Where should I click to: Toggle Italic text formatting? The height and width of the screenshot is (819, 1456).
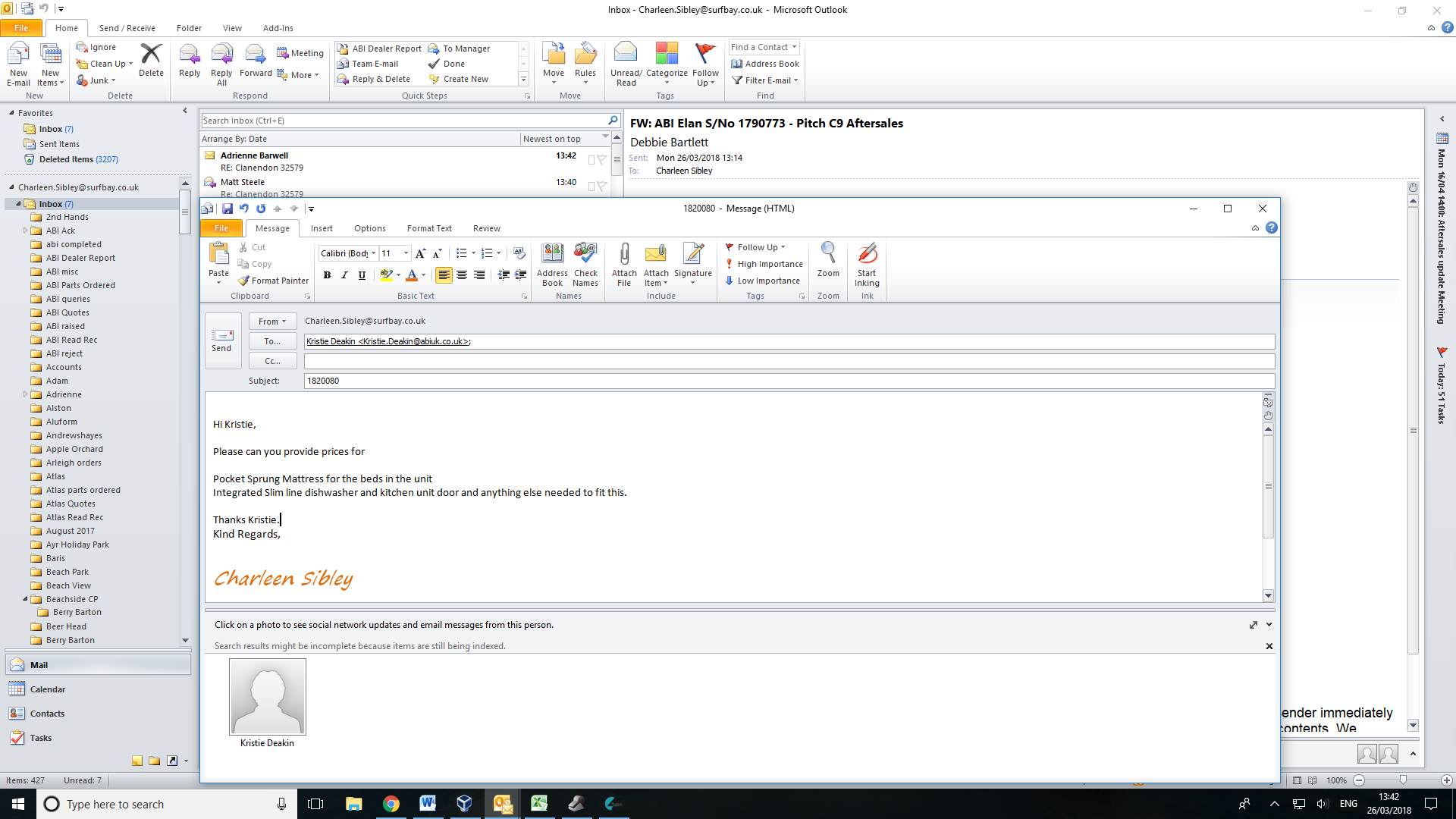click(344, 275)
